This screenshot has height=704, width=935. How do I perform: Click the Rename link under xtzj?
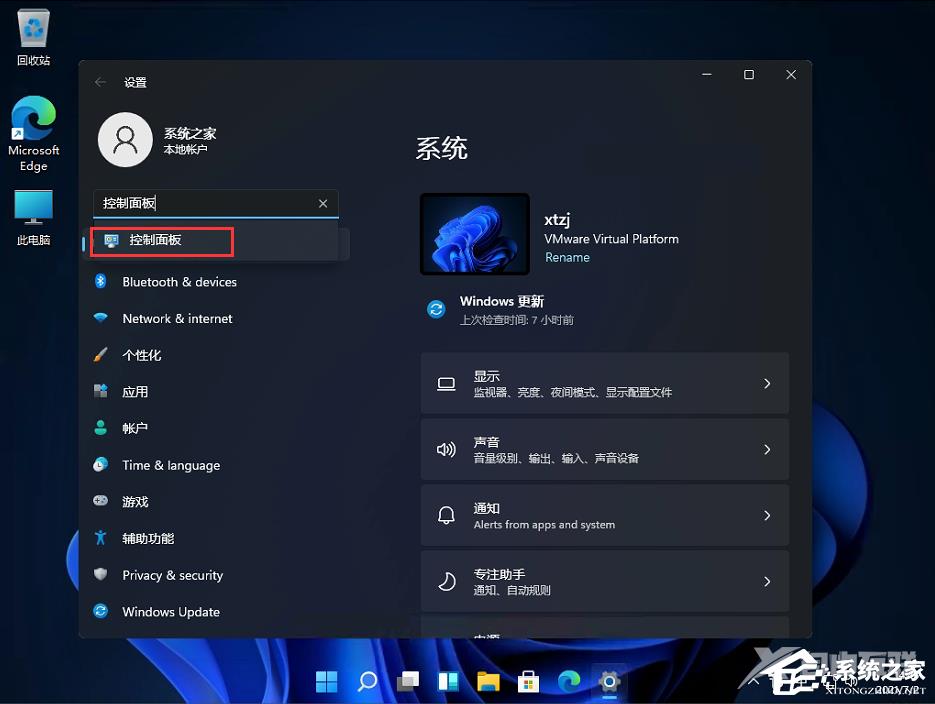[567, 257]
